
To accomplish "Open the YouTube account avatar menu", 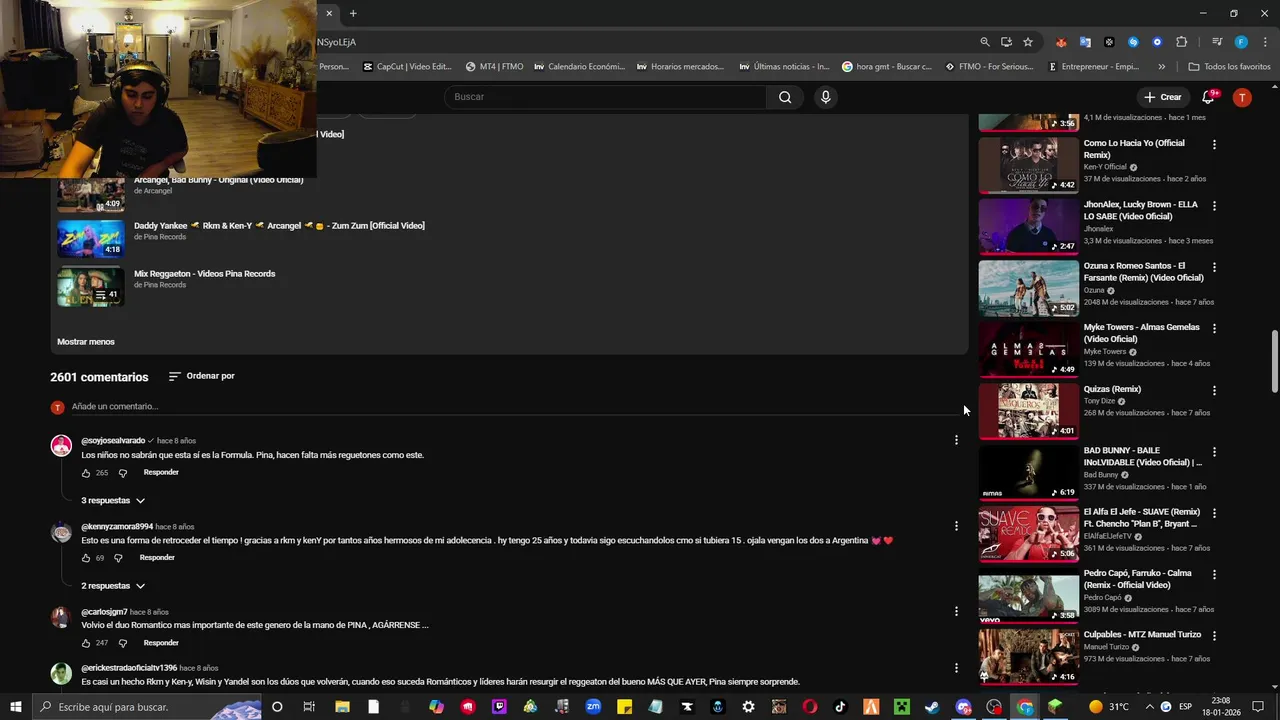I will (1242, 97).
